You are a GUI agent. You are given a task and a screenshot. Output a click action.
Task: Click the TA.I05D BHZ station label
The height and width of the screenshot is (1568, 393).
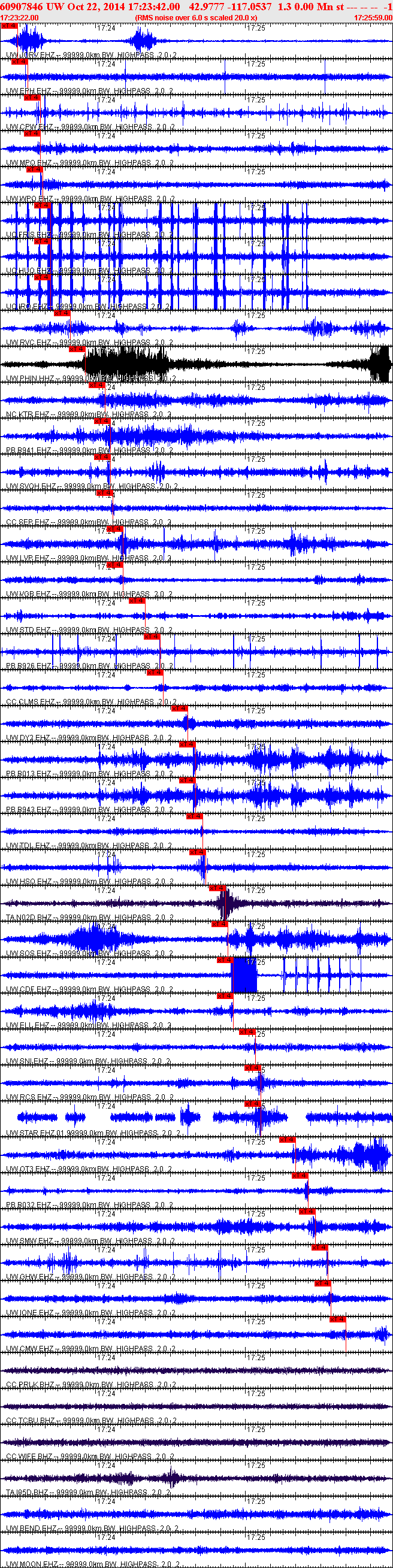(x=28, y=1492)
